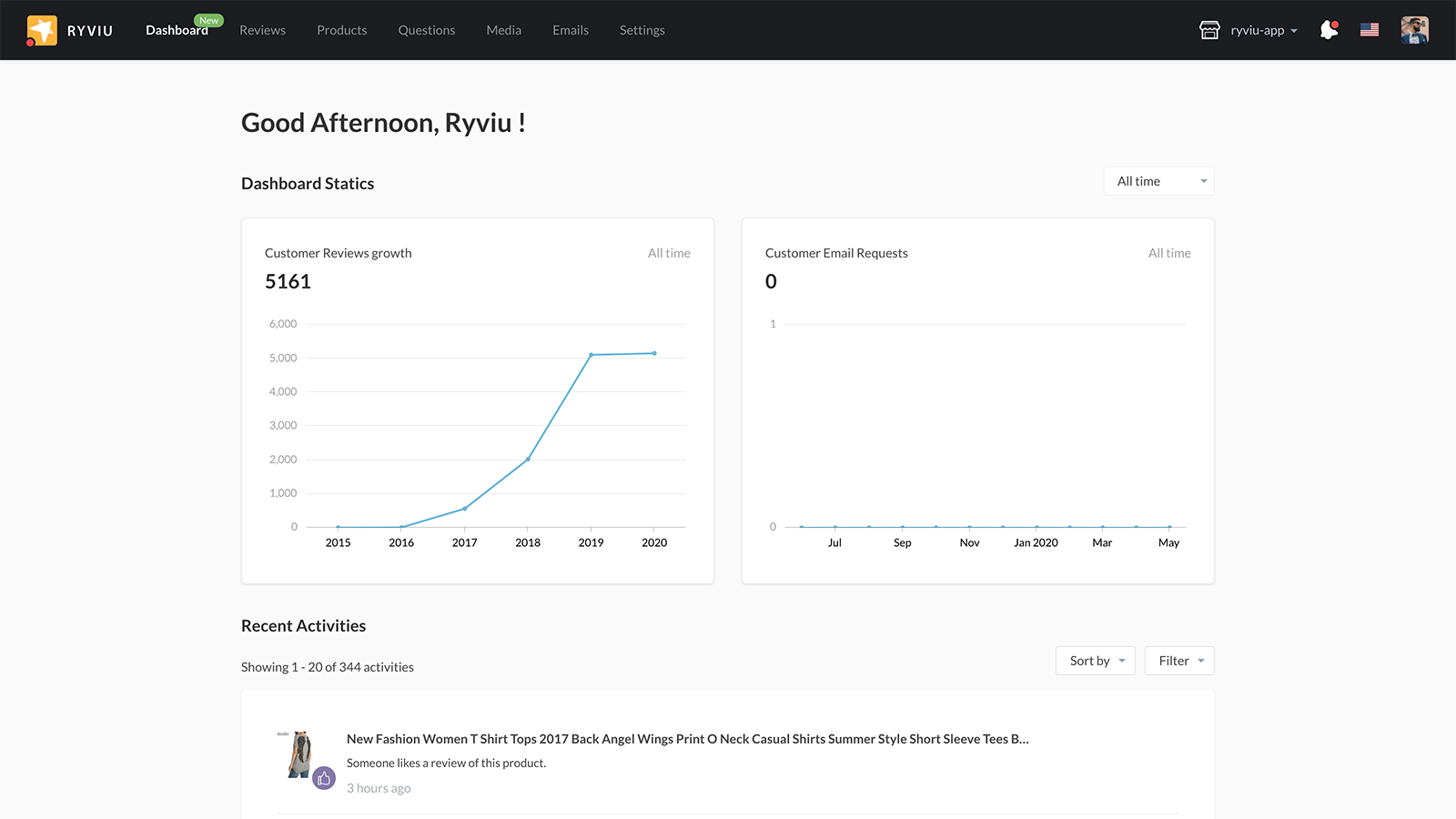
Task: Open the Settings tab
Action: tap(642, 31)
